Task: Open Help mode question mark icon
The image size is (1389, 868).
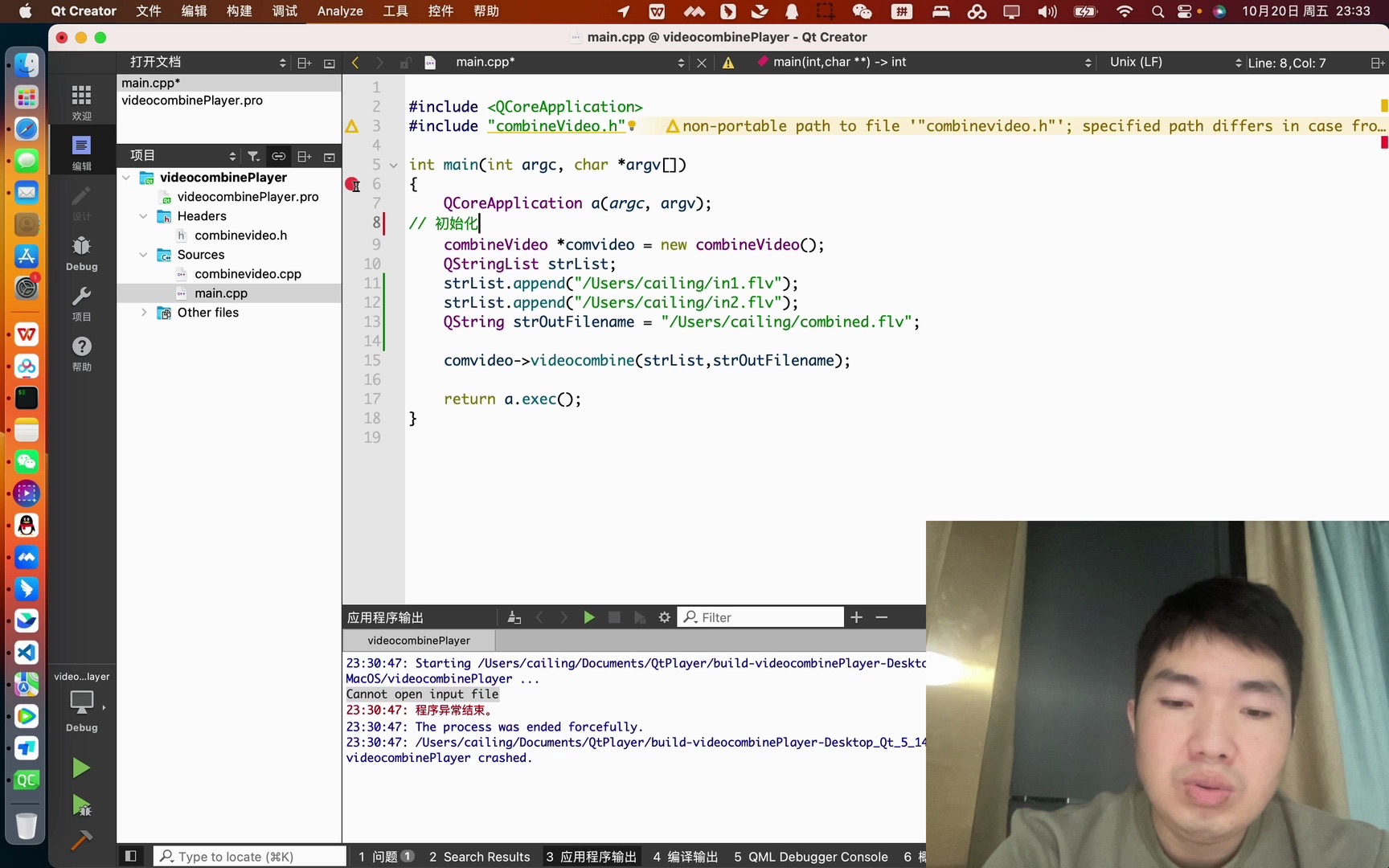Action: coord(81,354)
